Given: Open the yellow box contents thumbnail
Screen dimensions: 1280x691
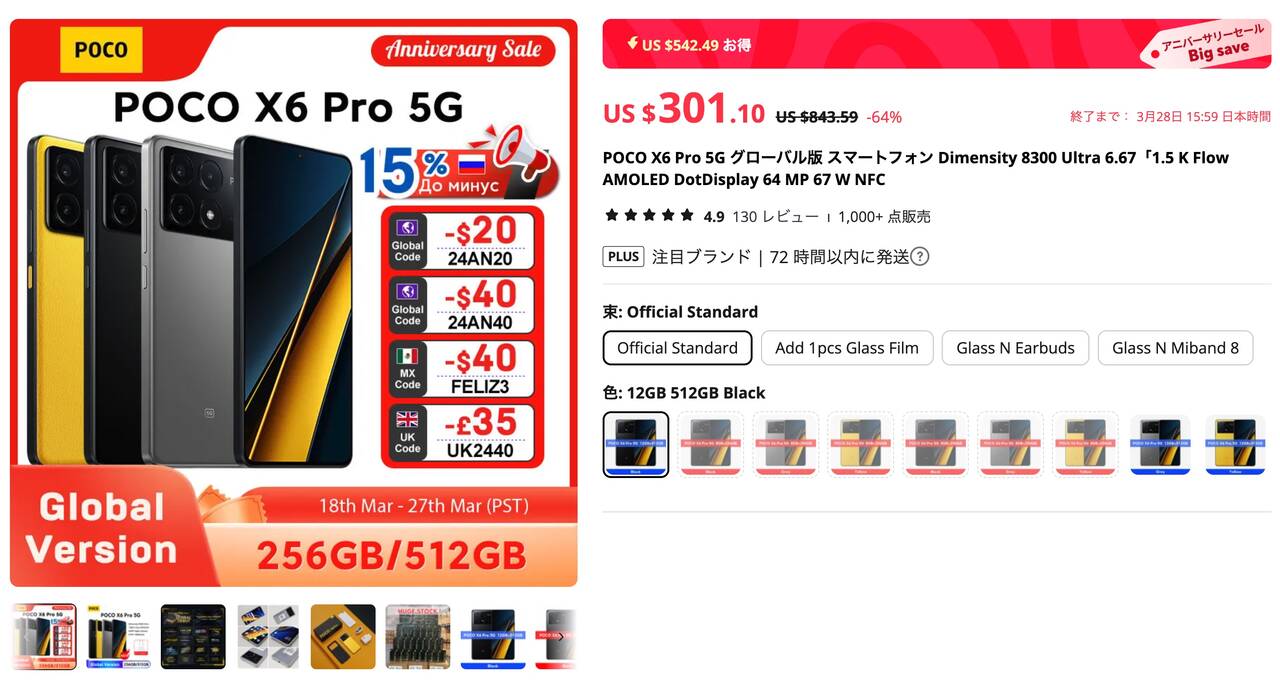Looking at the screenshot, I should pos(343,637).
